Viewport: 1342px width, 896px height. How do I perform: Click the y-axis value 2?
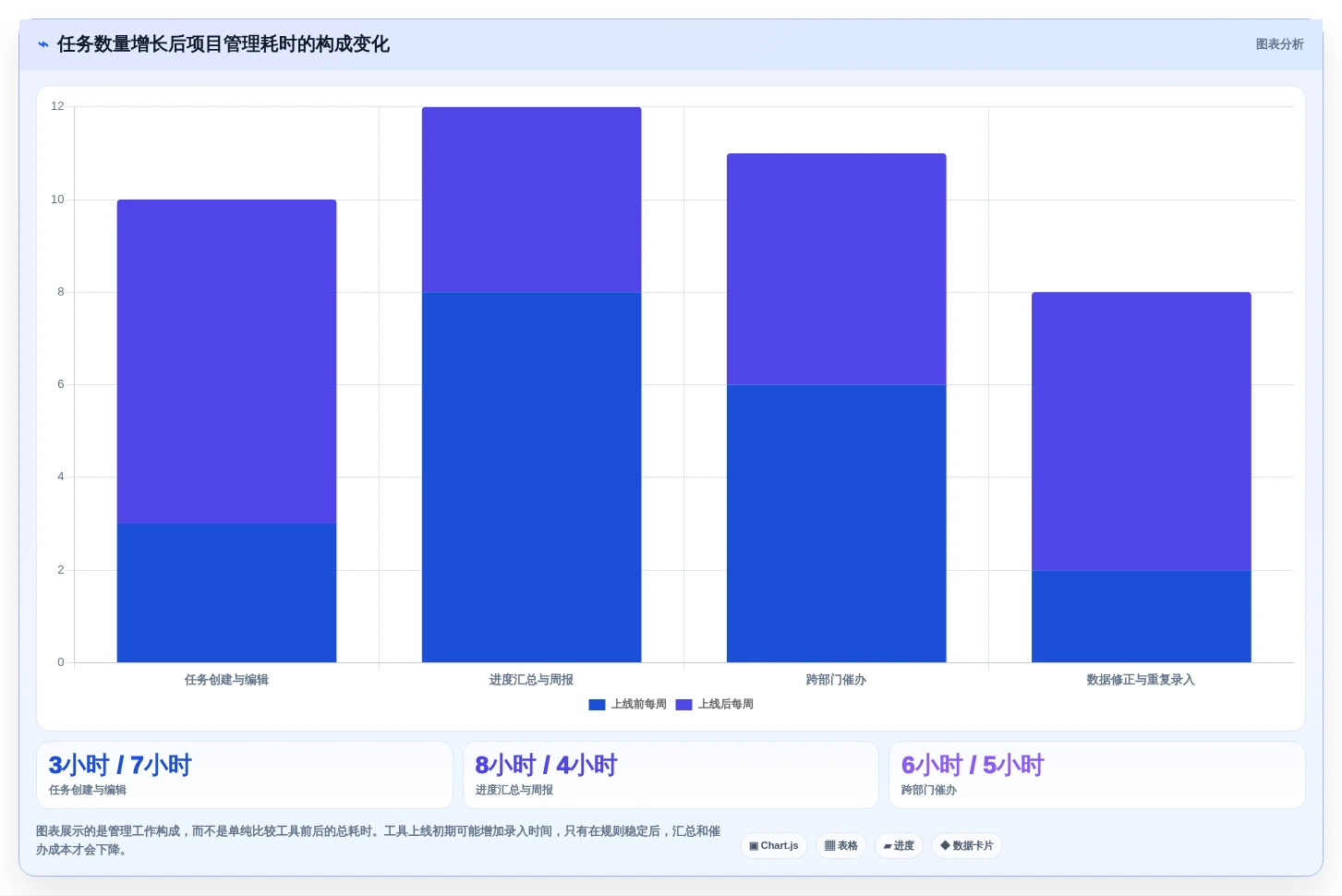pyautogui.click(x=61, y=570)
